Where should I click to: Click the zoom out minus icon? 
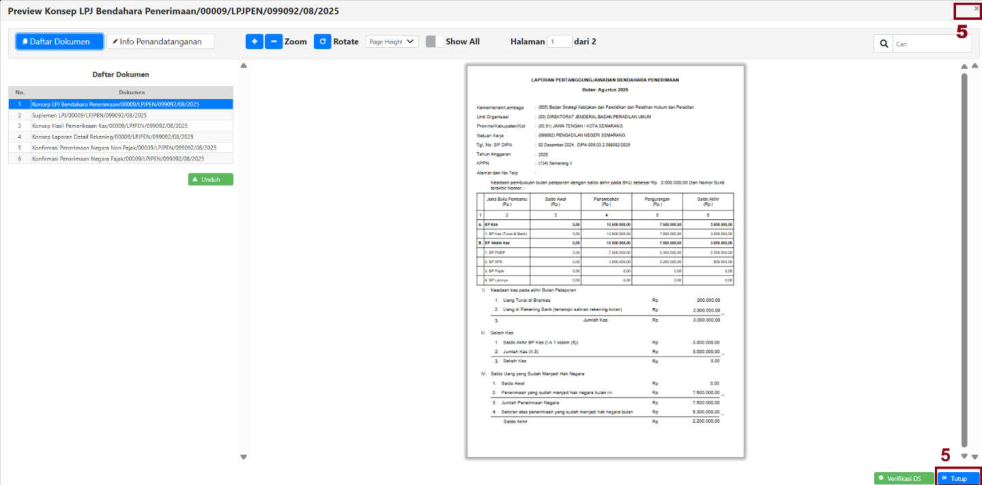coord(273,42)
